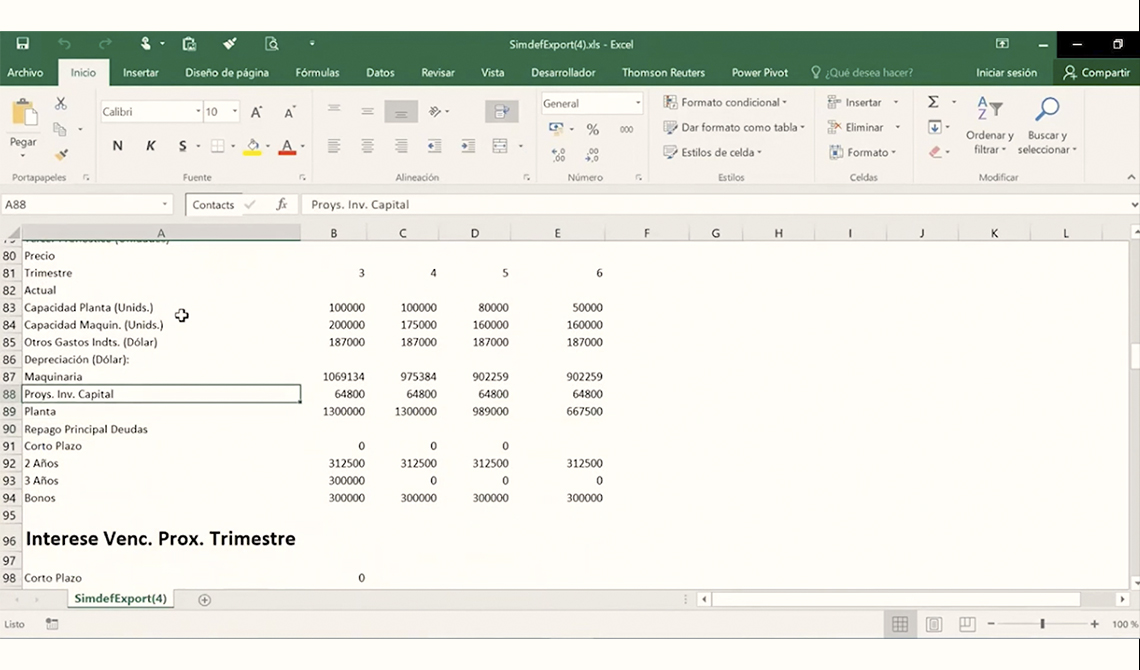Open Buscar y seleccionar menu
Screen dimensions: 1140x670
click(x=1047, y=125)
